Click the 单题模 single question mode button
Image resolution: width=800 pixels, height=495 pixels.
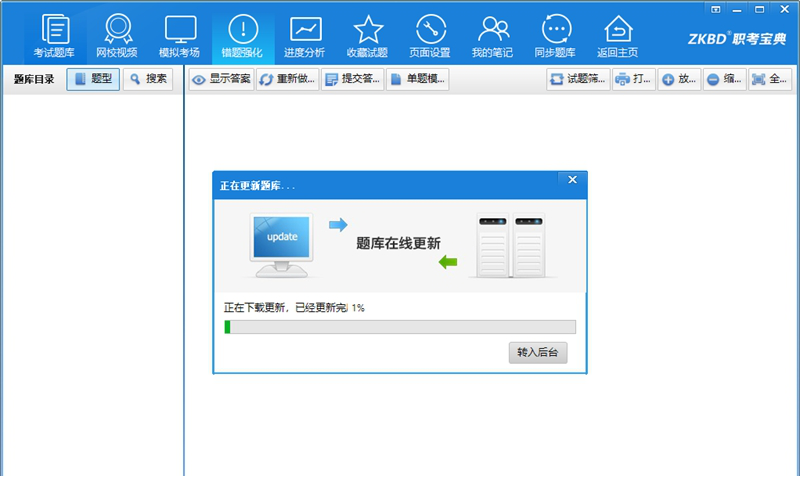(418, 79)
